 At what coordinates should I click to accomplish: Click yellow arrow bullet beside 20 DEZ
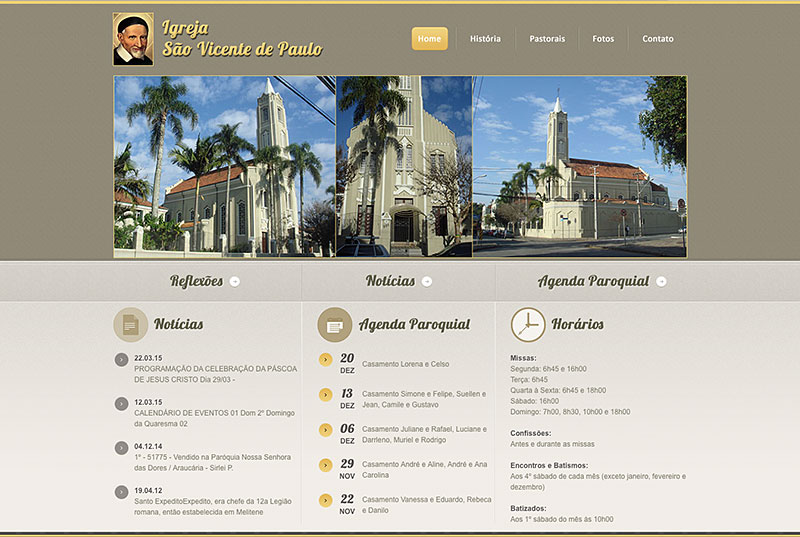[x=325, y=360]
